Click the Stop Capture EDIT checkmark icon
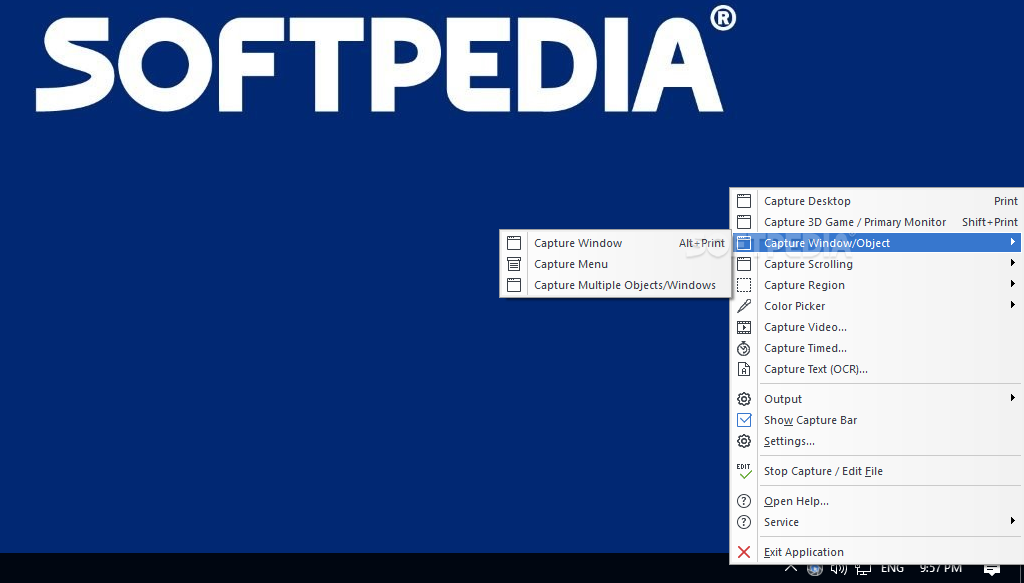Viewport: 1024px width, 583px height. click(x=744, y=471)
